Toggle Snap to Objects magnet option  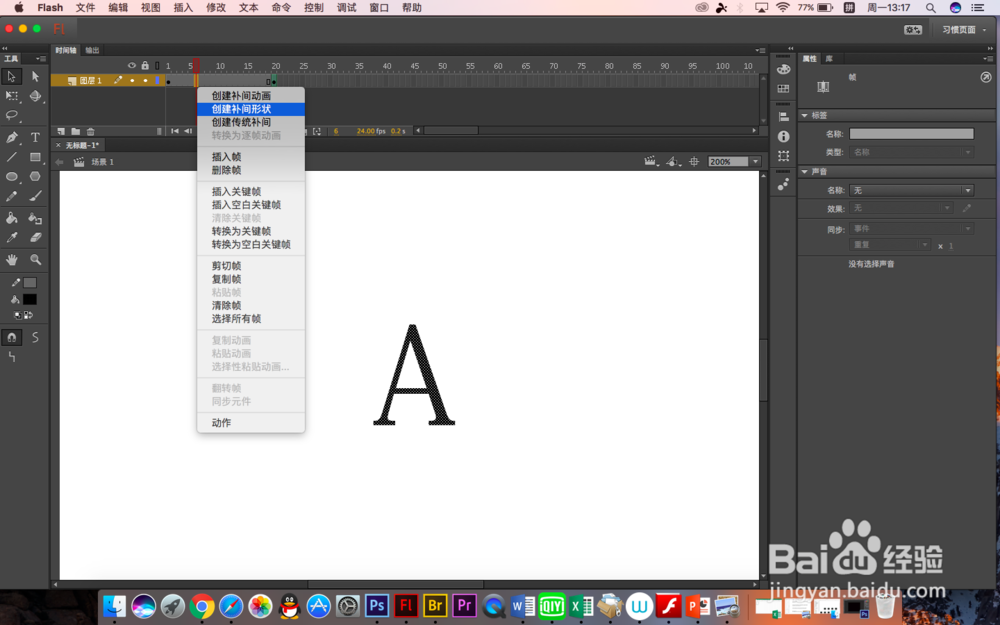[x=11, y=337]
